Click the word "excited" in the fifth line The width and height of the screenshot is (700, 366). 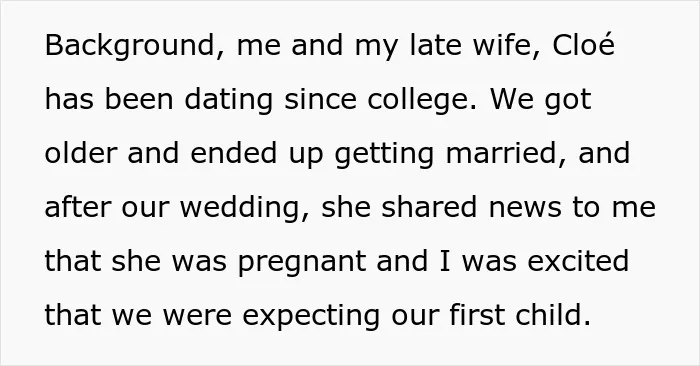[x=578, y=261]
